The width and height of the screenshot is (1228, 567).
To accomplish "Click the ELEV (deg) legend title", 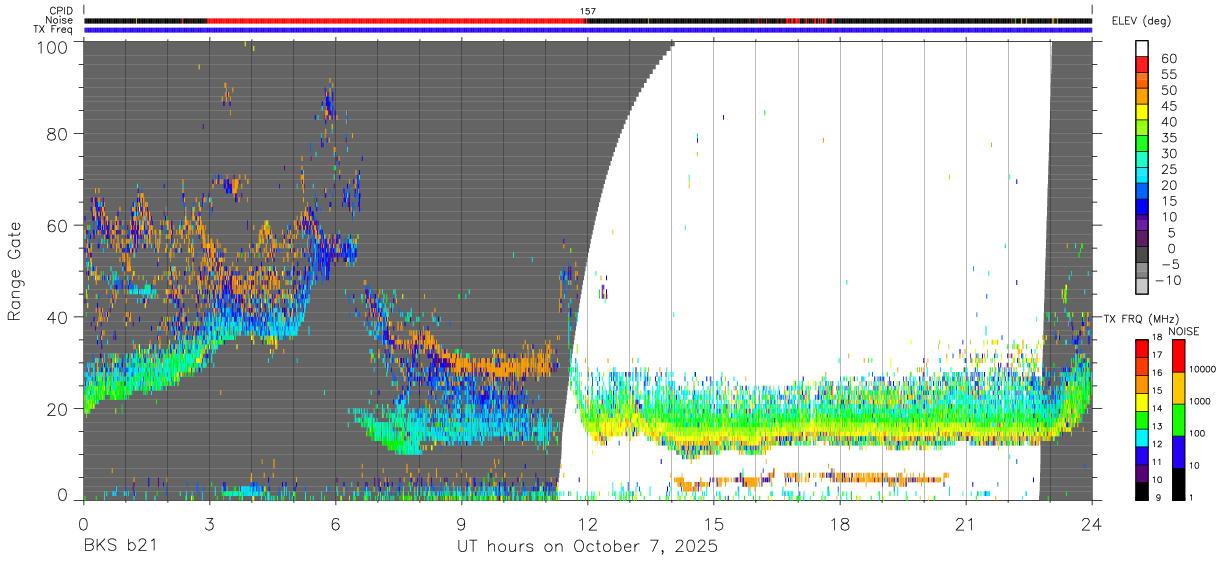I will point(1142,20).
